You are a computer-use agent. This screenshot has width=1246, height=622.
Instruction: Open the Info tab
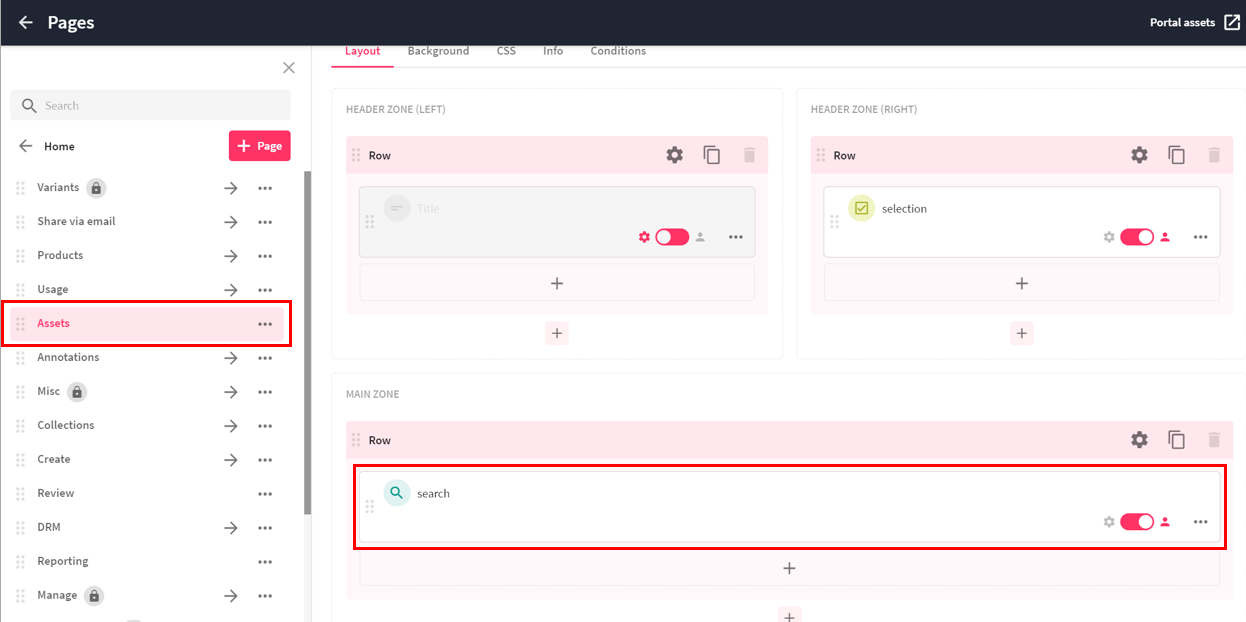click(x=553, y=51)
